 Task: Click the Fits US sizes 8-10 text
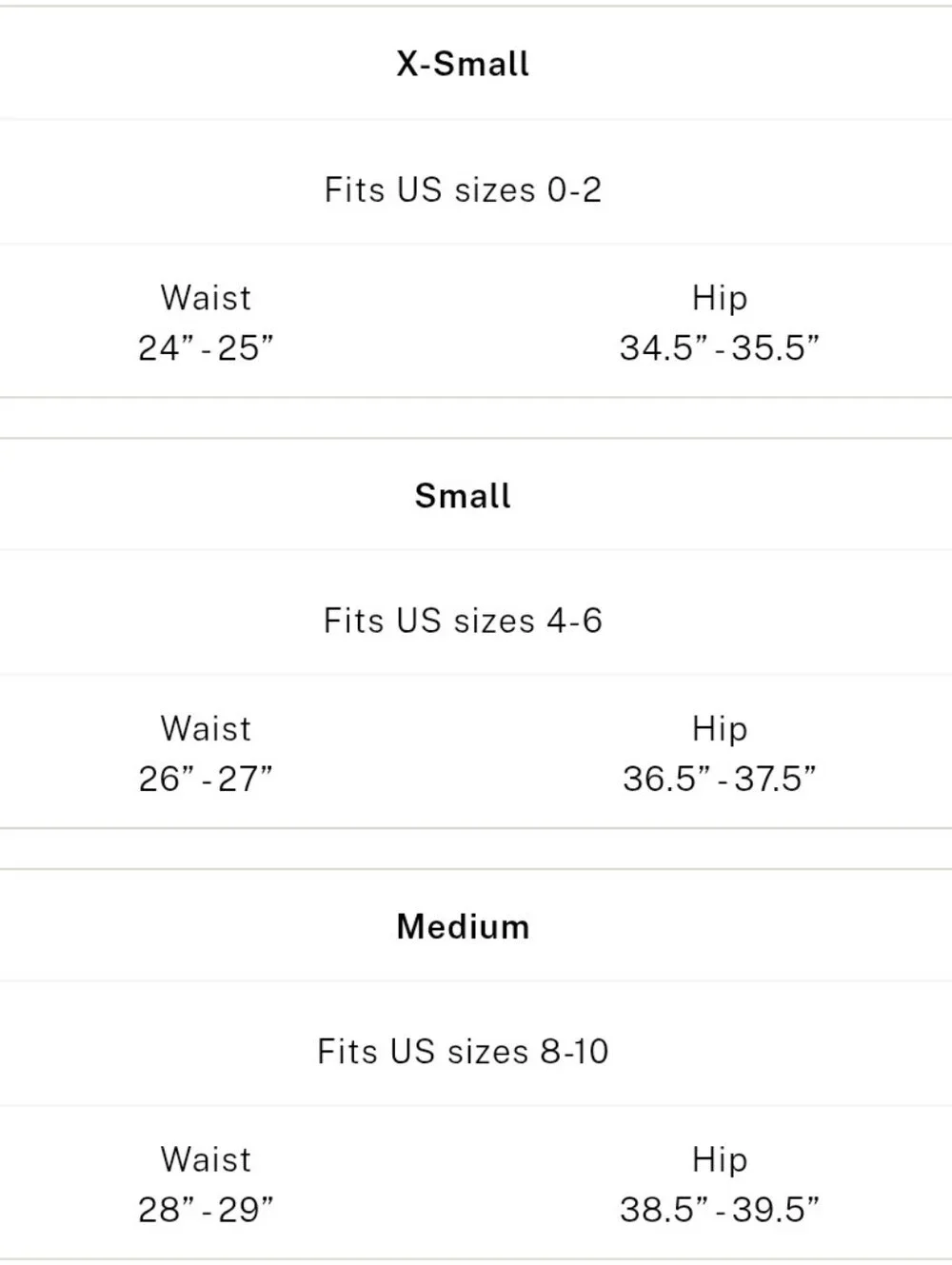click(x=463, y=1051)
